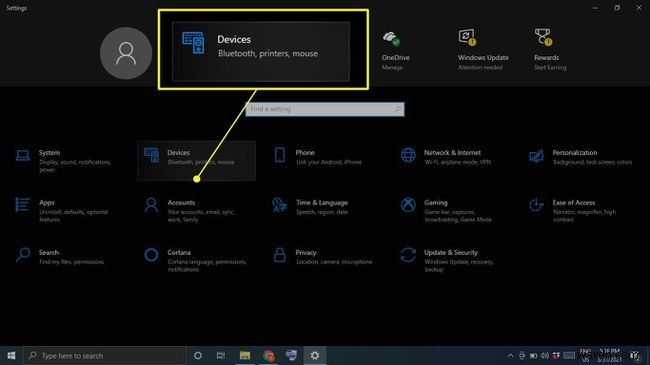Click 'Speech, region, date' text
The height and width of the screenshot is (365, 650).
(x=322, y=212)
